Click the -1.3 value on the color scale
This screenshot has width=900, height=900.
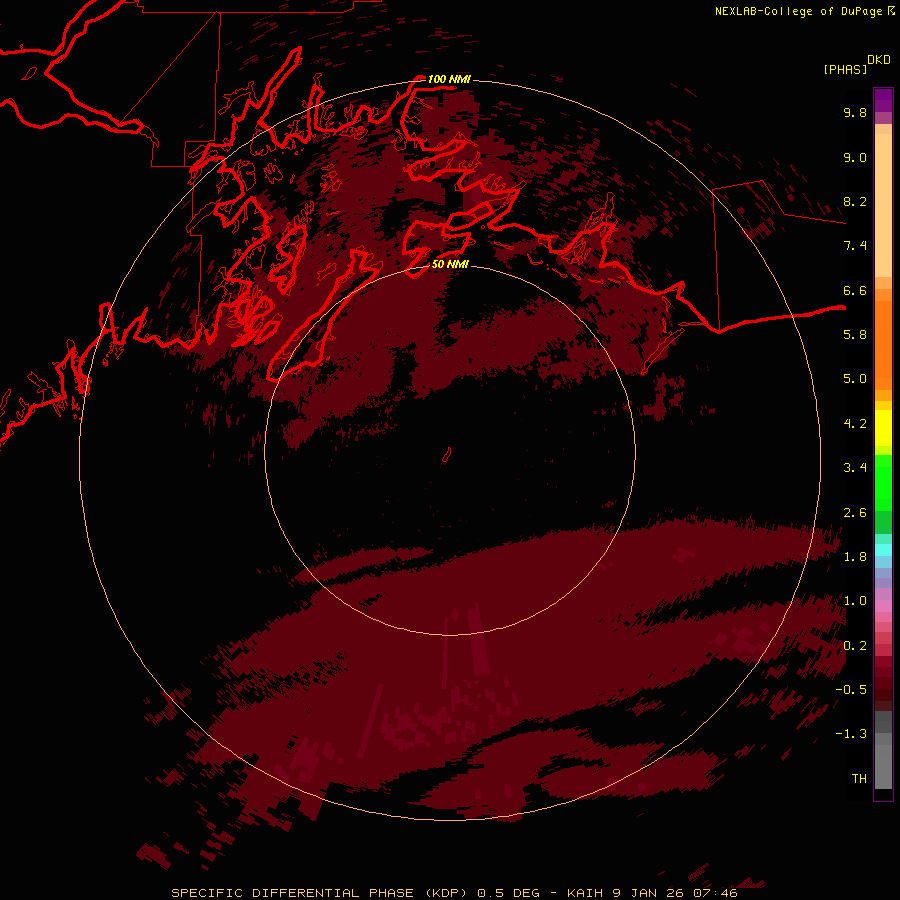click(851, 734)
